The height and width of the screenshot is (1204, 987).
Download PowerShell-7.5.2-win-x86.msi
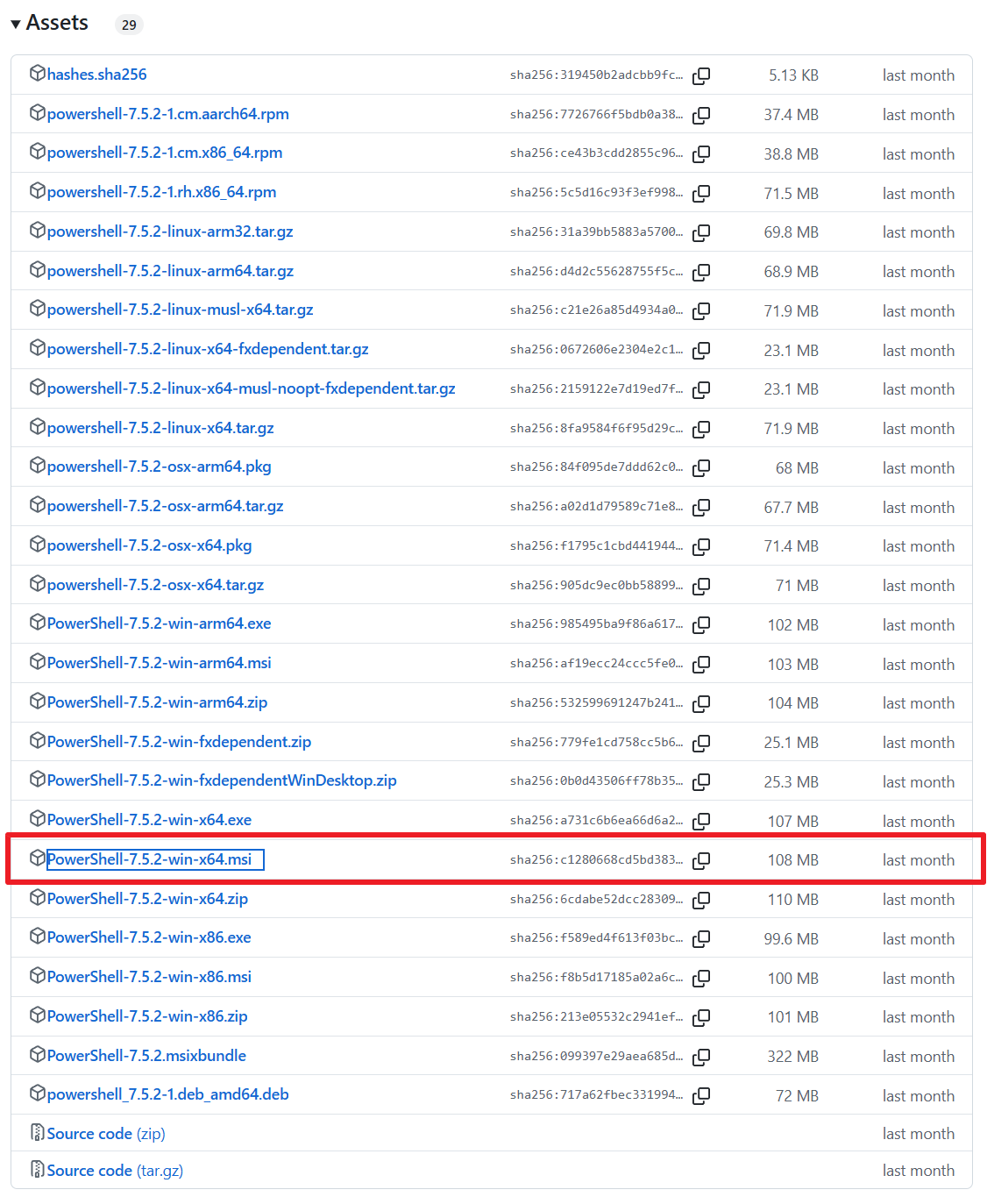(x=150, y=977)
